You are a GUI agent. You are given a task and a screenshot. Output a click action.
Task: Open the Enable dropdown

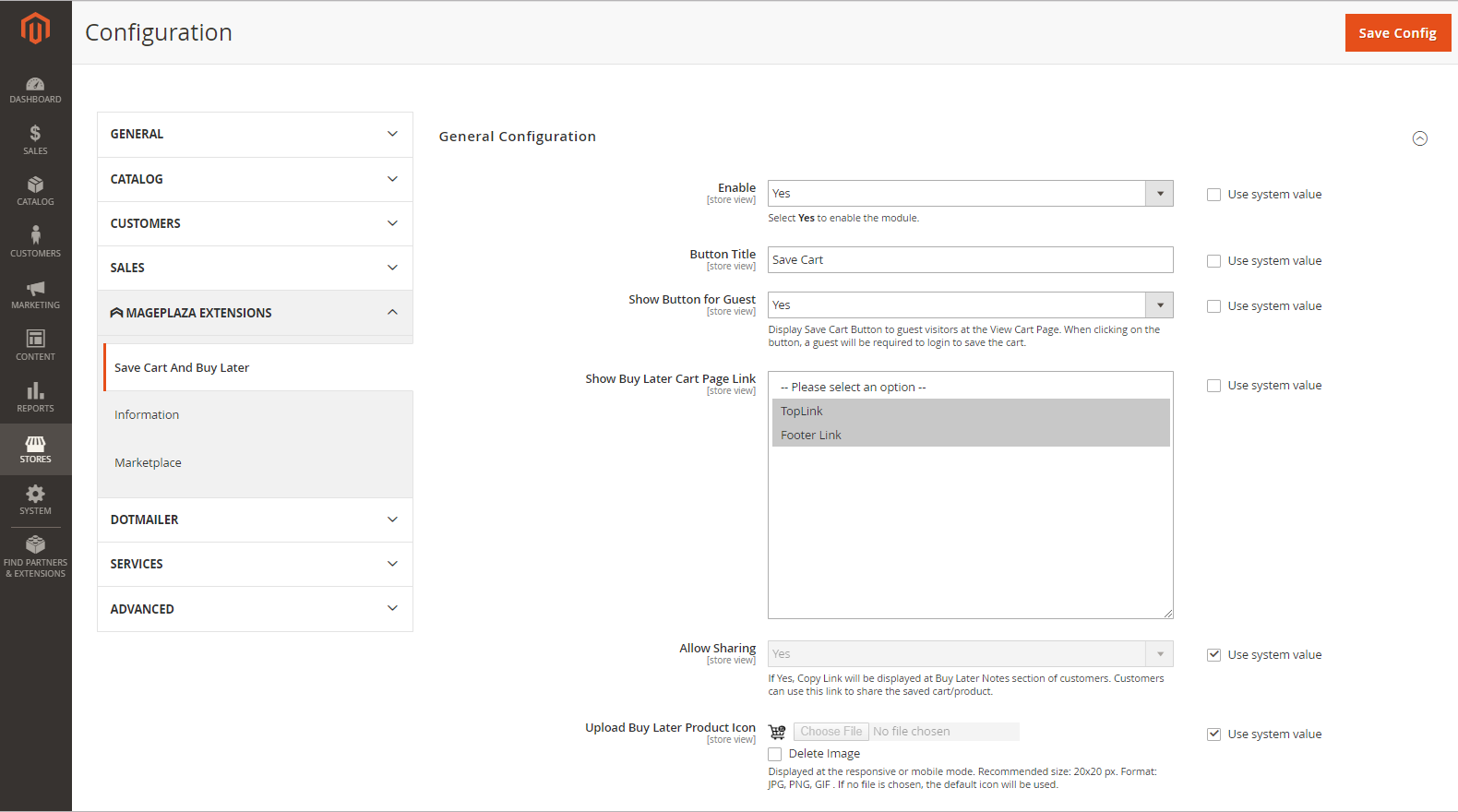pyautogui.click(x=970, y=194)
